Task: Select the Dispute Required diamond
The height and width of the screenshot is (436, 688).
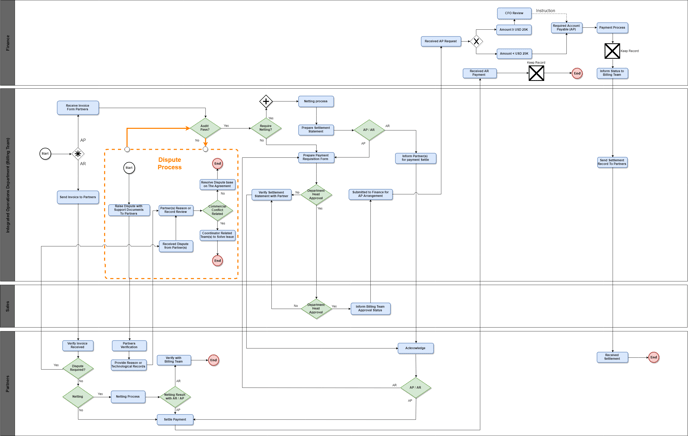Action: 78,368
